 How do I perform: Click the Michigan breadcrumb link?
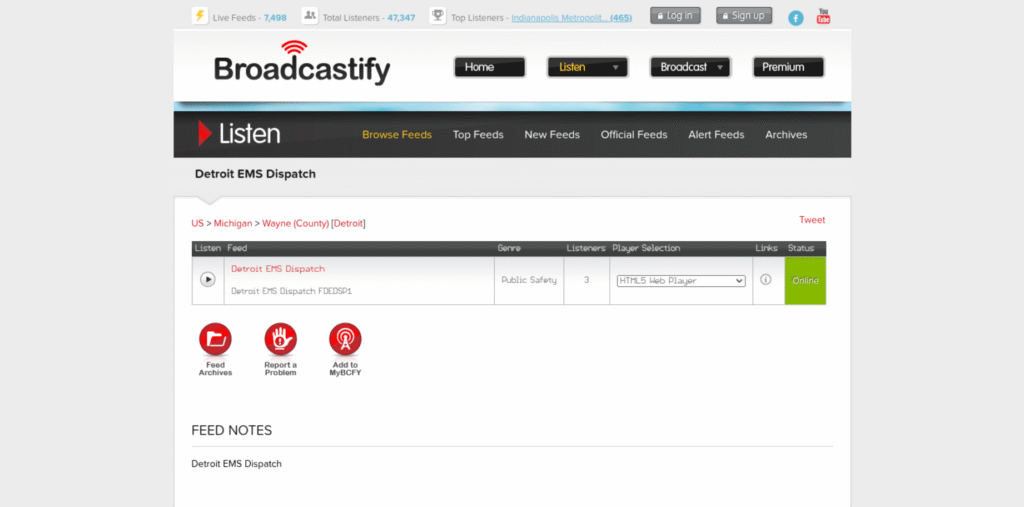coord(233,223)
